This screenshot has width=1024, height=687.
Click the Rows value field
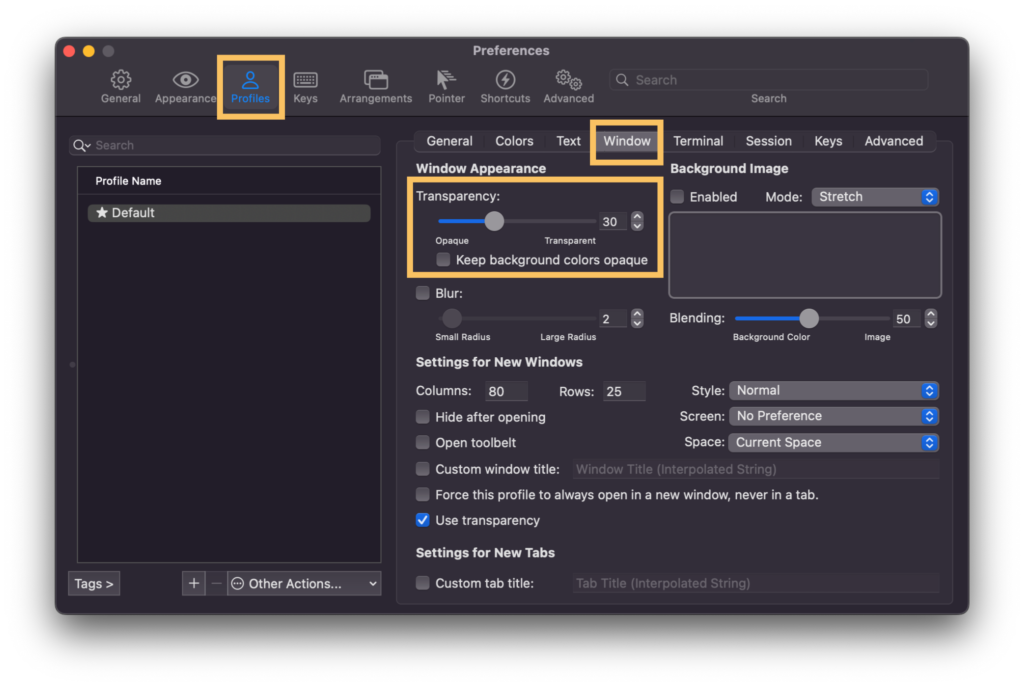click(x=624, y=391)
